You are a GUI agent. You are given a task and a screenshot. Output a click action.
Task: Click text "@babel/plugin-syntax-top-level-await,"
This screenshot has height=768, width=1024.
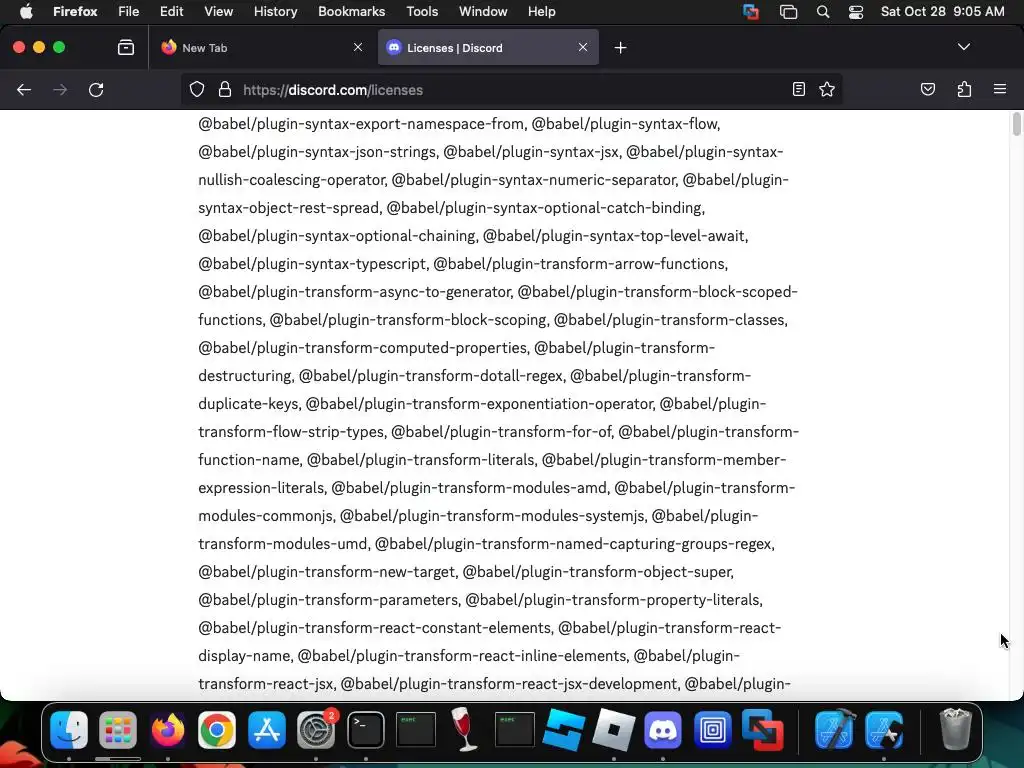coord(615,236)
